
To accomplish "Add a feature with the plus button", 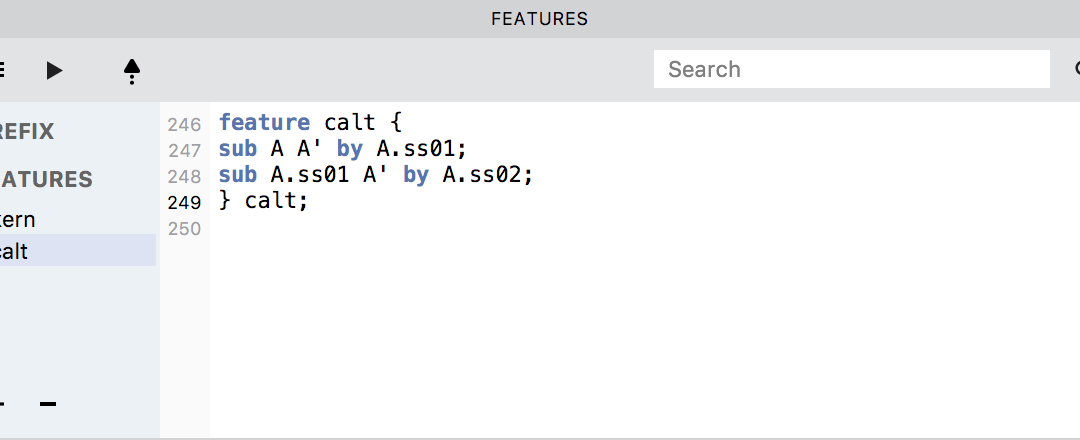I will pos(3,404).
